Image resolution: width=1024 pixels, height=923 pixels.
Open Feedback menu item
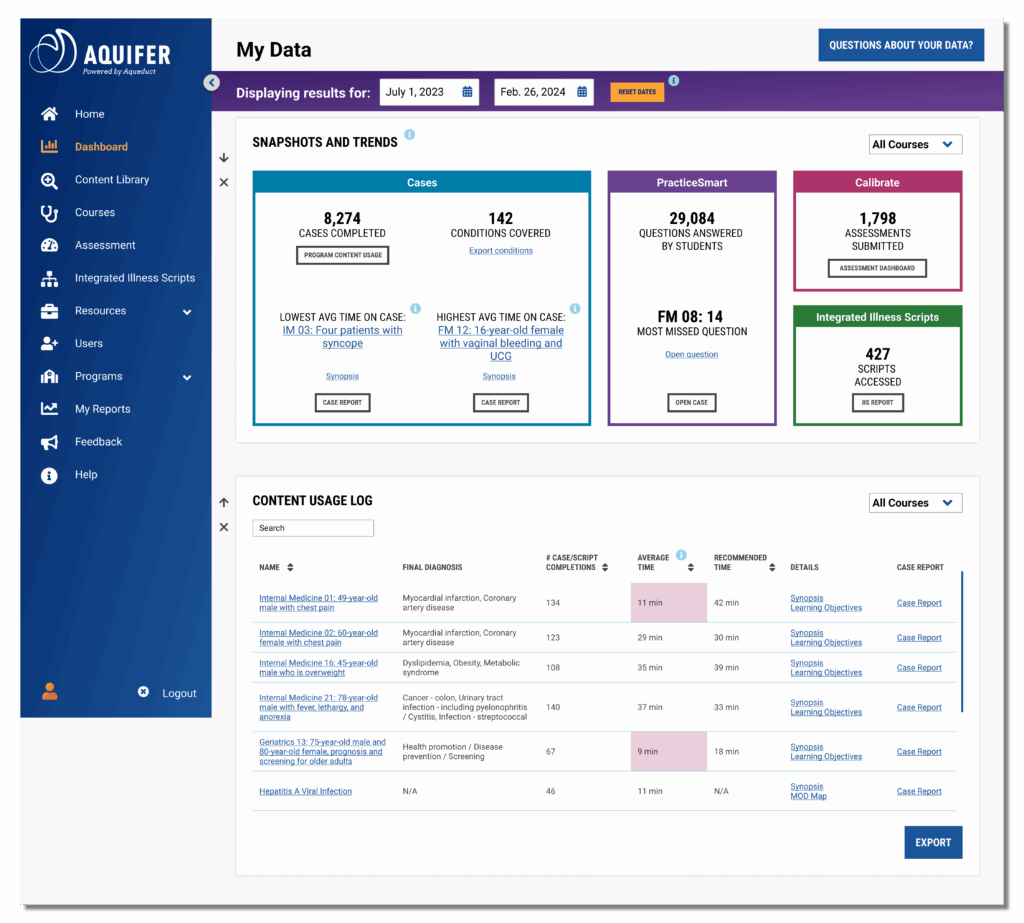point(98,442)
